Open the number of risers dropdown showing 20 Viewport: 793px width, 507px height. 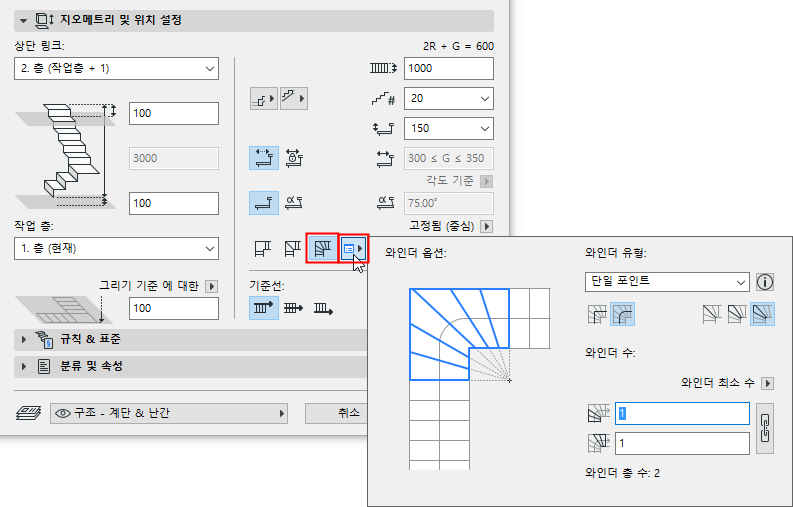(x=449, y=98)
